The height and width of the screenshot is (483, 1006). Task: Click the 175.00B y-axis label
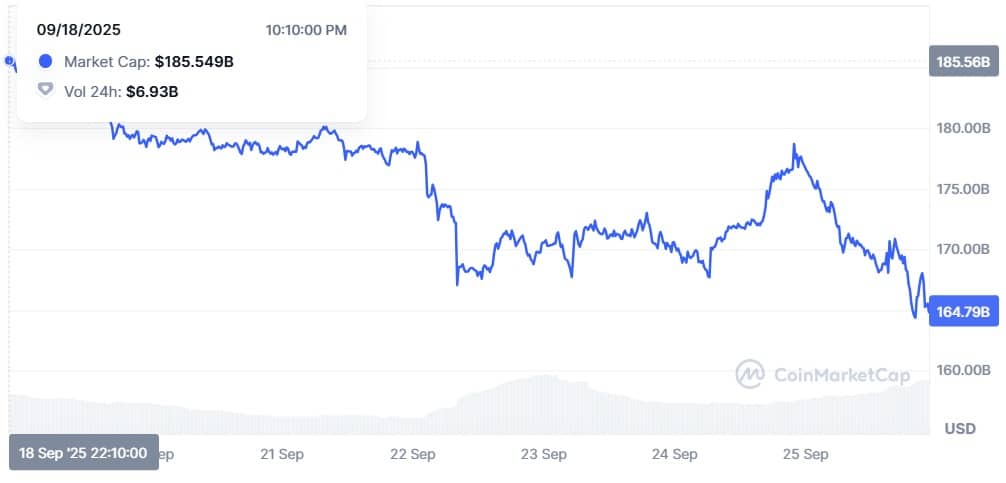(962, 189)
